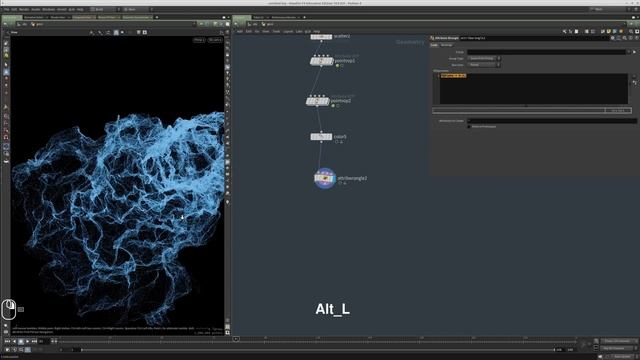Select the color3 node
This screenshot has height=360, width=640.
point(321,137)
